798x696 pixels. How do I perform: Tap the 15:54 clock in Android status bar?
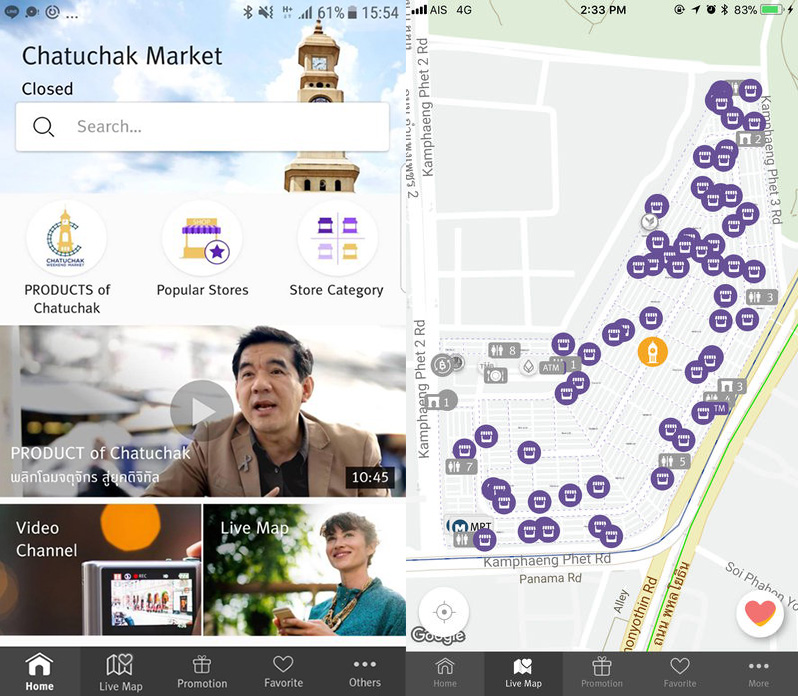(380, 12)
